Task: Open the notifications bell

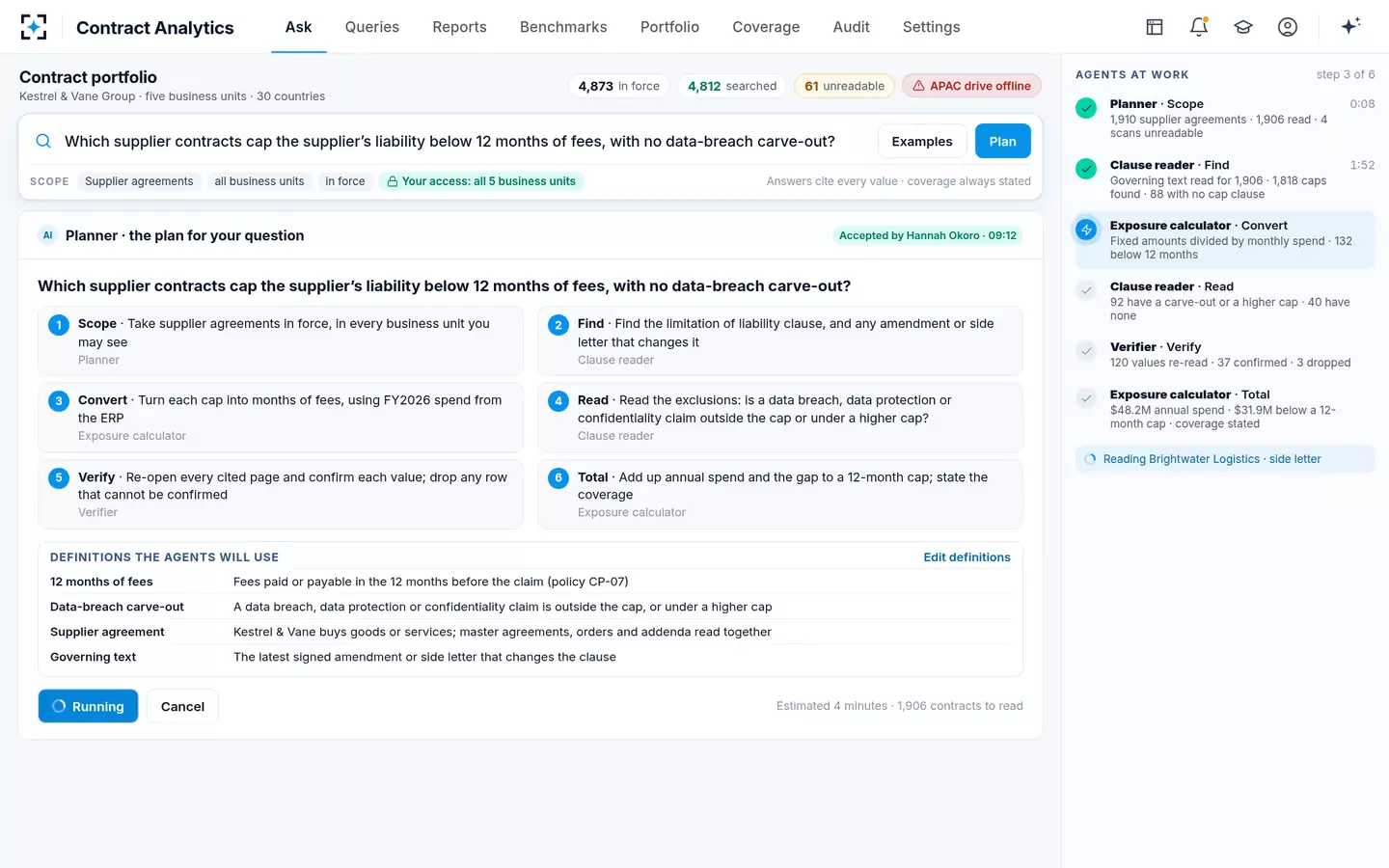Action: tap(1199, 27)
